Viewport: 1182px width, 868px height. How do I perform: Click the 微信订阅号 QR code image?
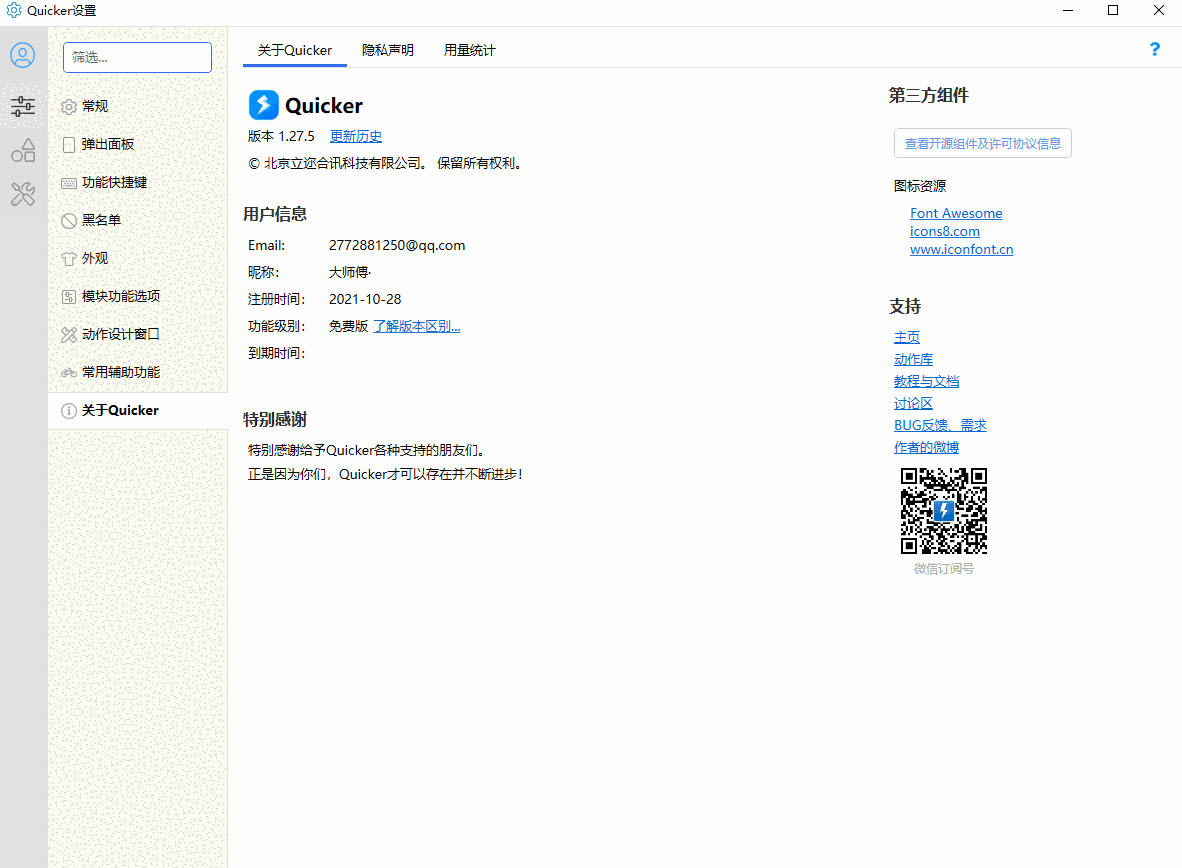point(943,511)
